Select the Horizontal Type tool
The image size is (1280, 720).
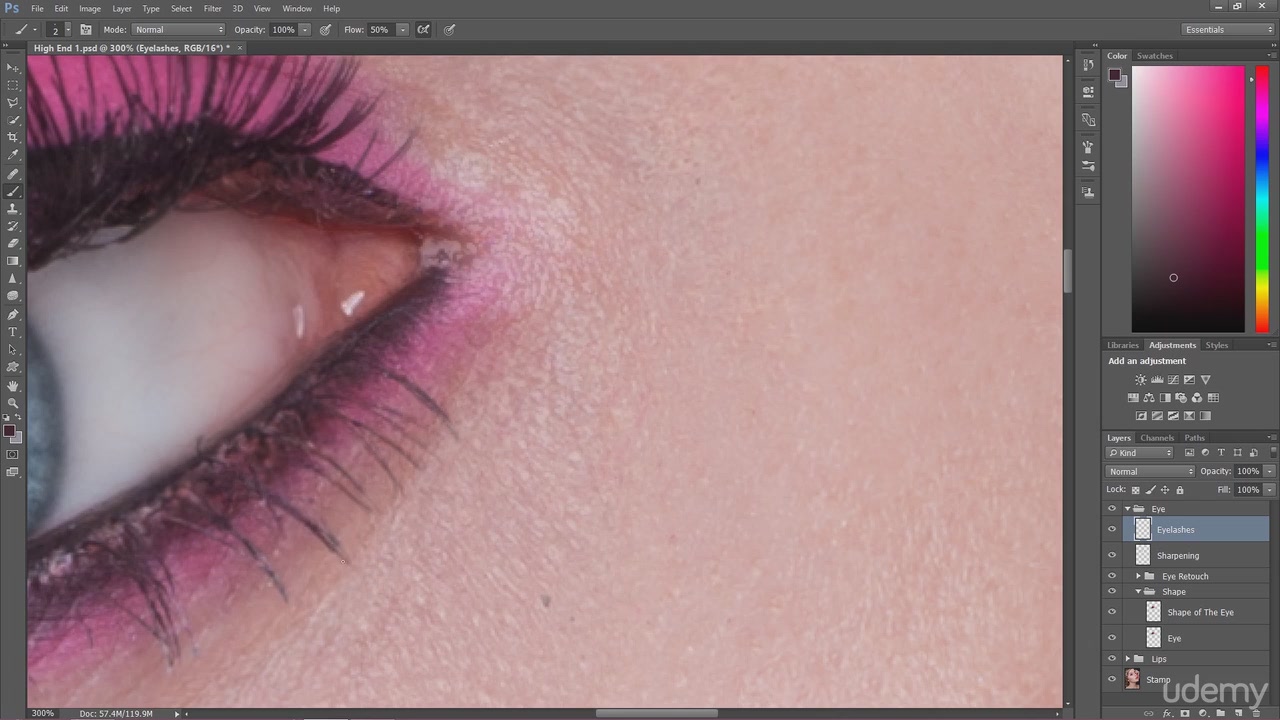(x=13, y=332)
